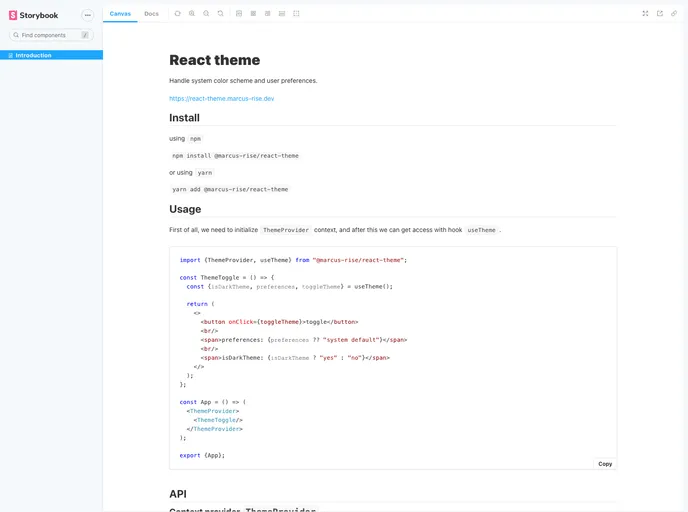
Task: Zoom out of the canvas
Action: click(x=206, y=14)
